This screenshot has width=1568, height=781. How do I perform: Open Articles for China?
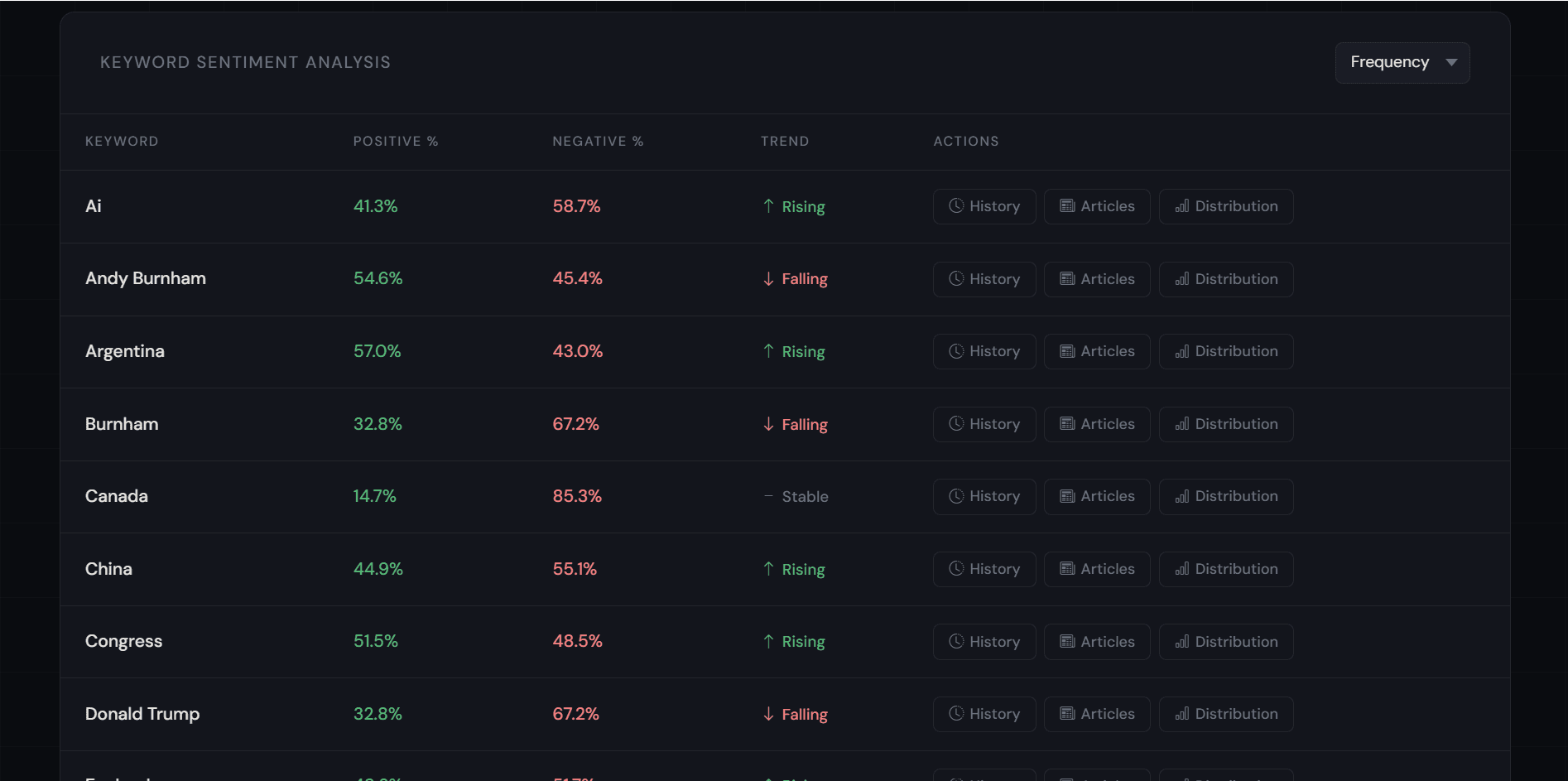tap(1097, 569)
